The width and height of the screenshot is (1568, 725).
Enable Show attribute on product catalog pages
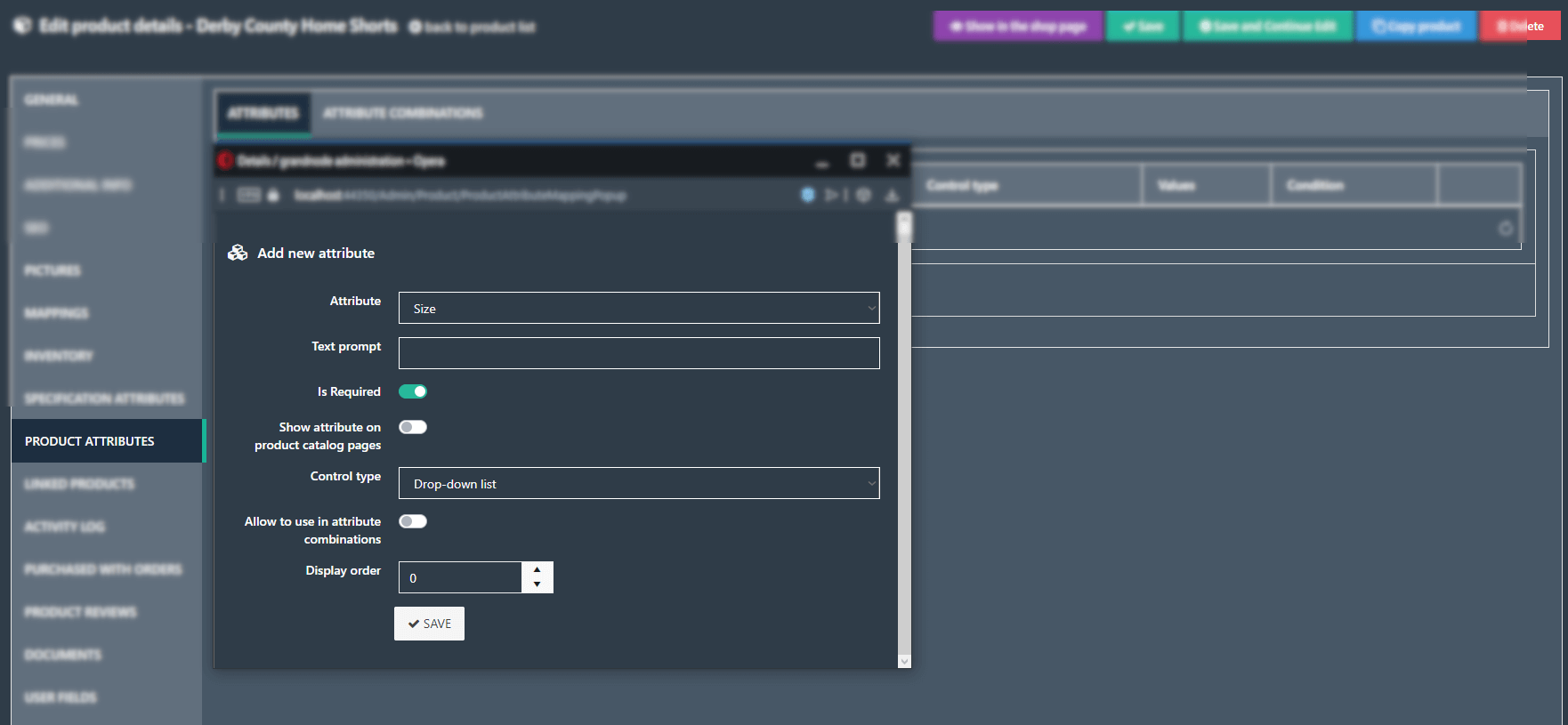[413, 427]
